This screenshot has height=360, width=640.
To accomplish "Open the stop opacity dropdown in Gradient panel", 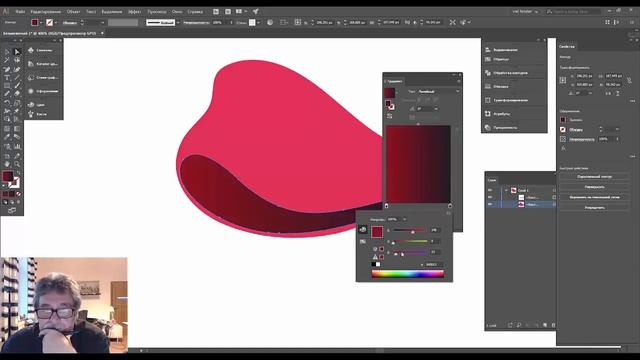I will (x=404, y=220).
